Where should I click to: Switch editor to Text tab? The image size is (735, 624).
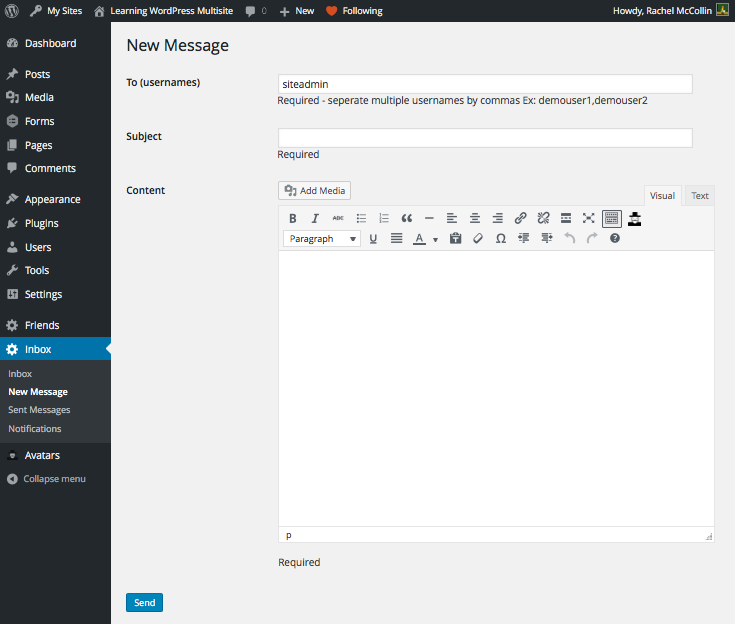tap(700, 196)
